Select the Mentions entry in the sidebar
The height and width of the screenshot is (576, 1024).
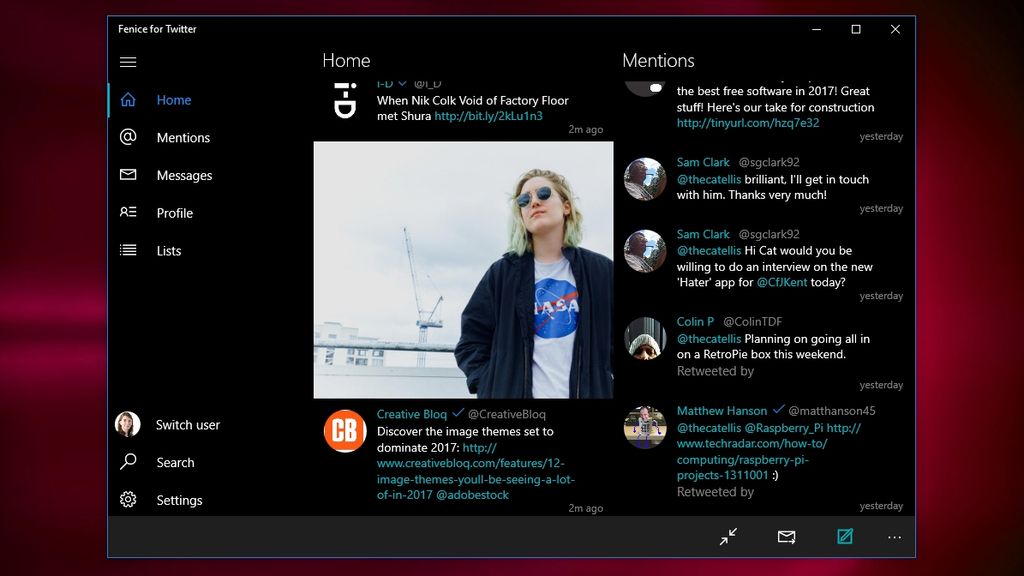click(x=183, y=138)
